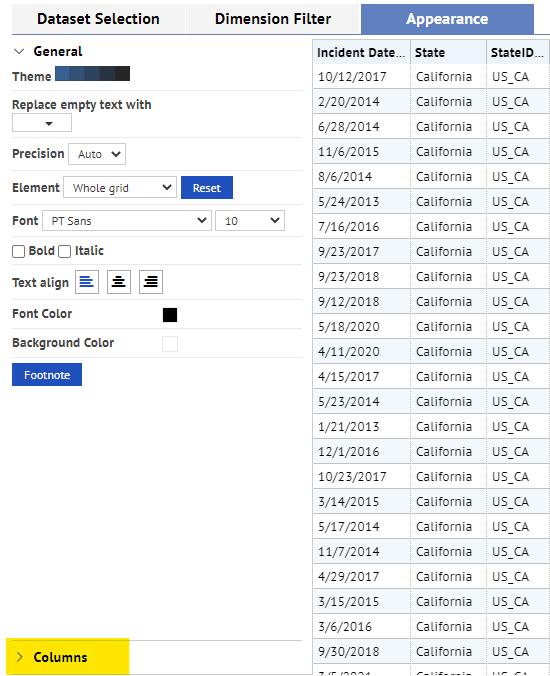
Task: Open the white Background Color swatch
Action: click(170, 344)
